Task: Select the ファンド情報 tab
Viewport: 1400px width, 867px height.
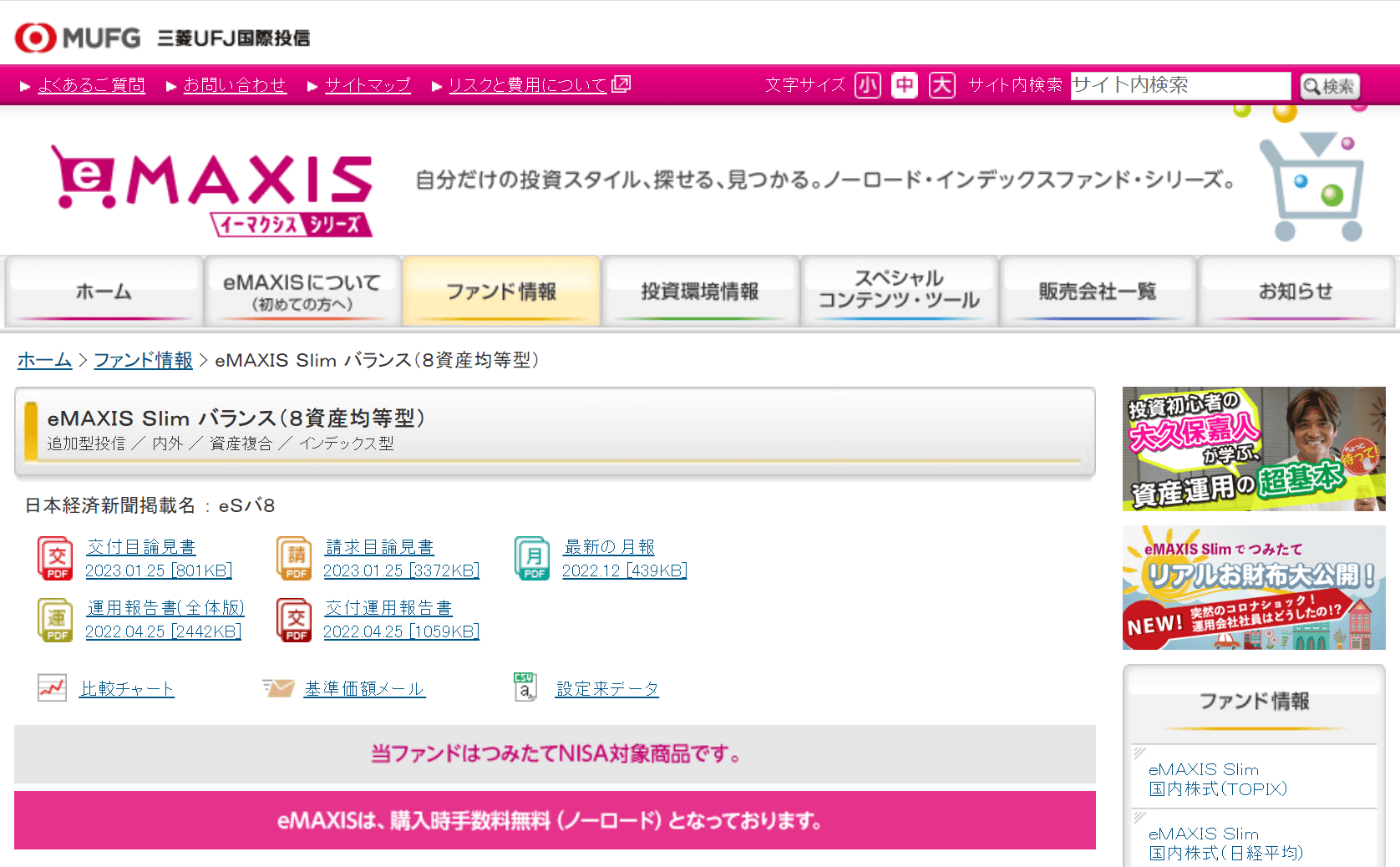Action: 501,292
